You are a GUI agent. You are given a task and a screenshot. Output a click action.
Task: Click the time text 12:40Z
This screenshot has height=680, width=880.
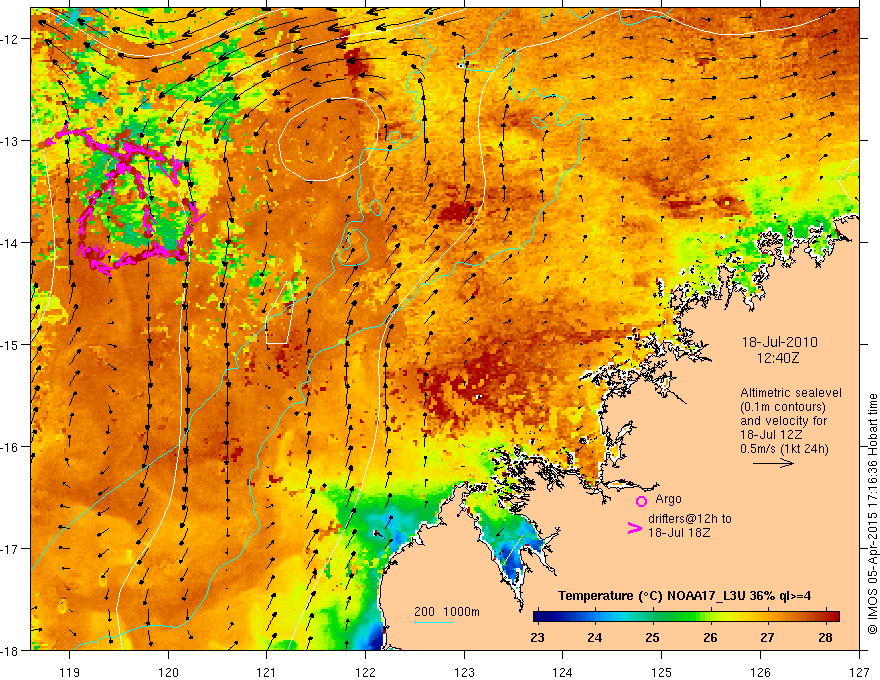[778, 358]
